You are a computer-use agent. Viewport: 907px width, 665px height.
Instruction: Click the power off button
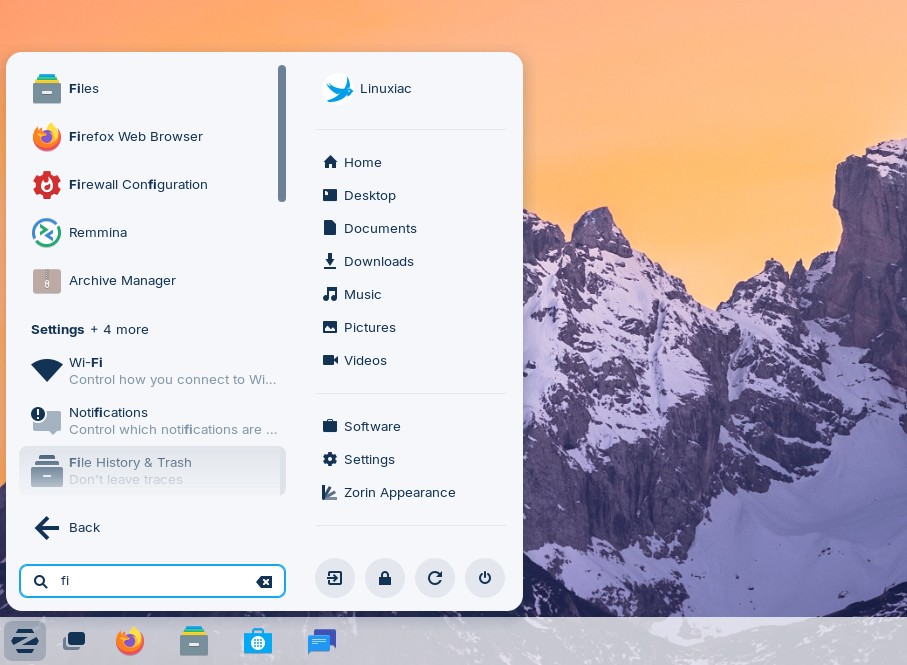point(485,578)
